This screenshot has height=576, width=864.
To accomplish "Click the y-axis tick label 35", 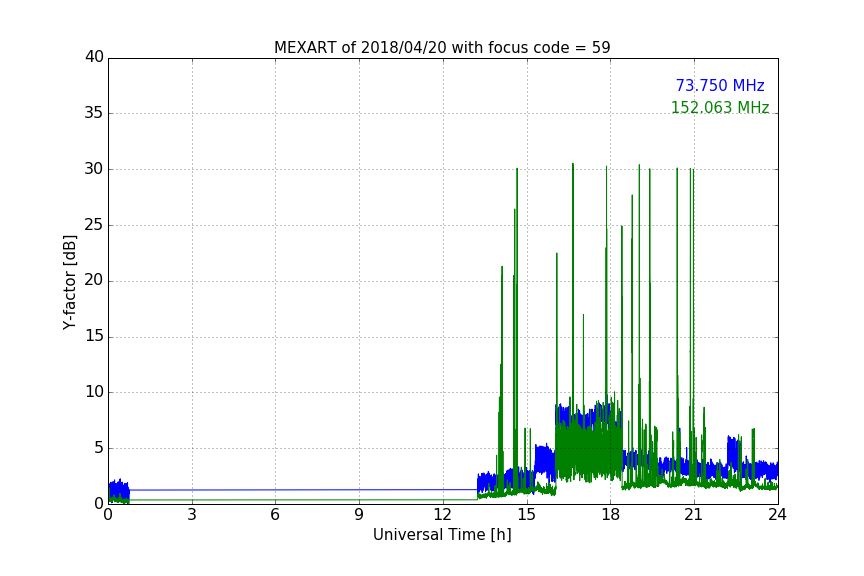I will (94, 113).
